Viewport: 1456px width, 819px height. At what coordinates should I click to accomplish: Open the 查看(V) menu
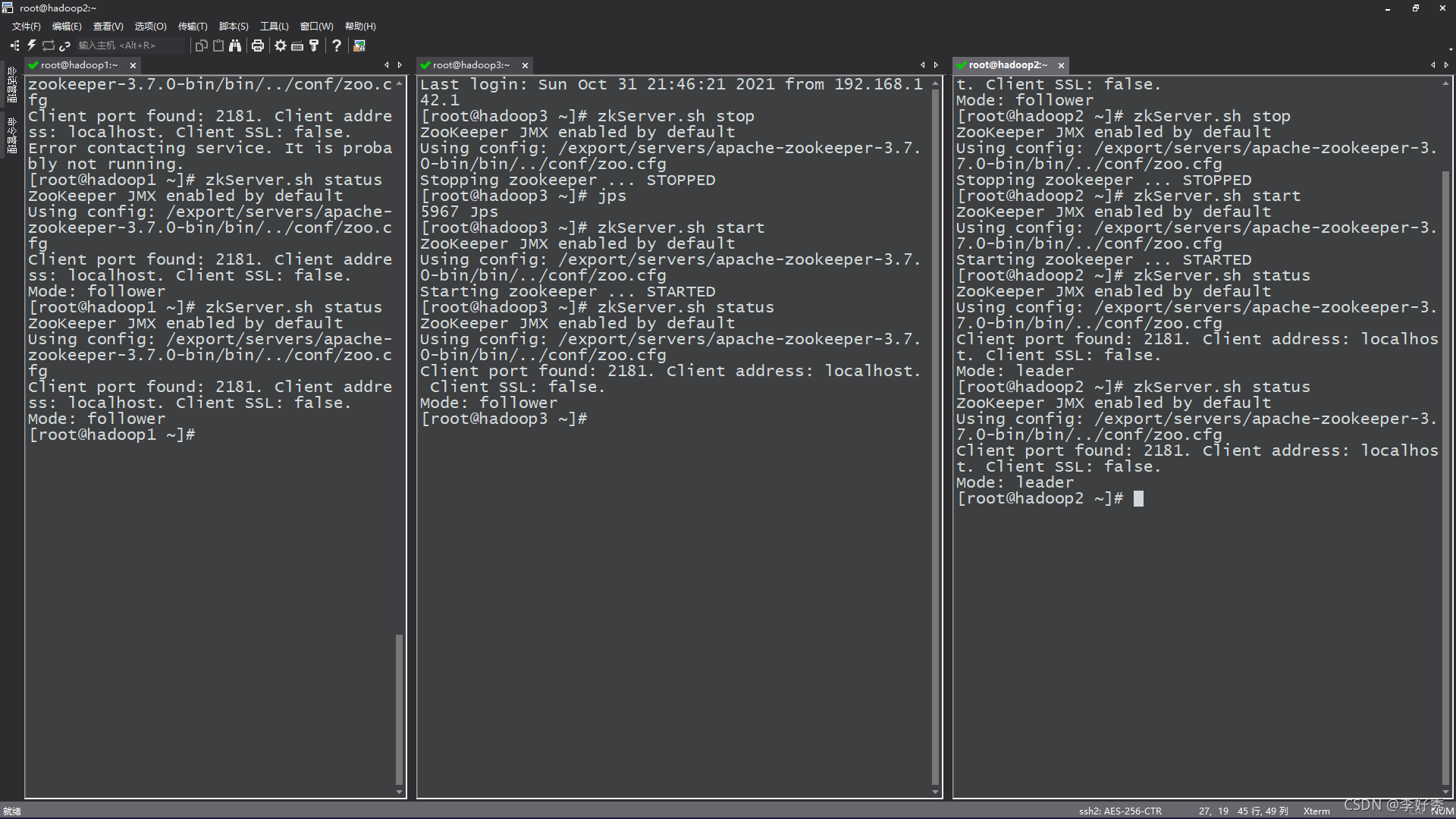click(108, 26)
